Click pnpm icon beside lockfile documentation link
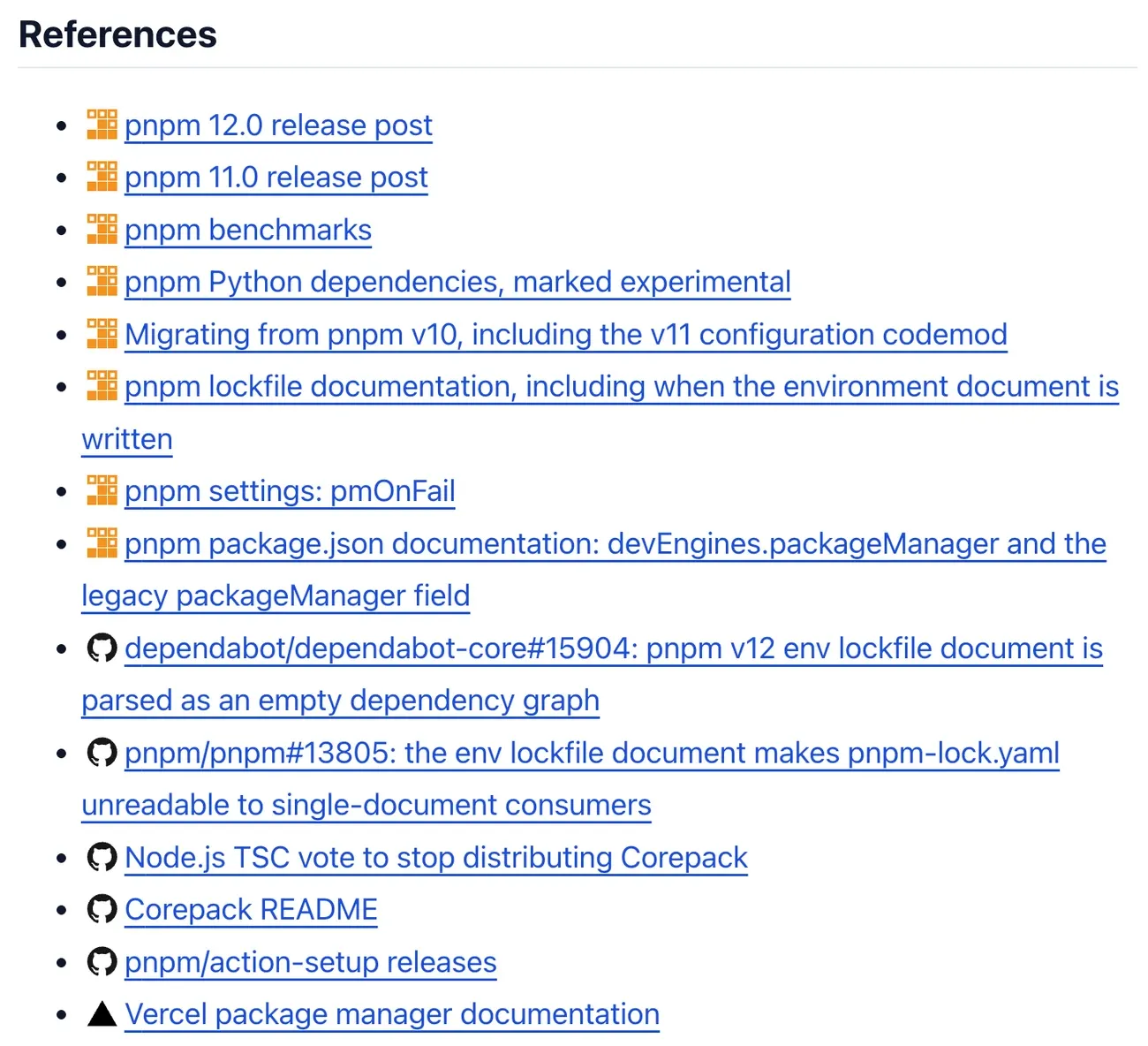The width and height of the screenshot is (1148, 1046). click(102, 386)
